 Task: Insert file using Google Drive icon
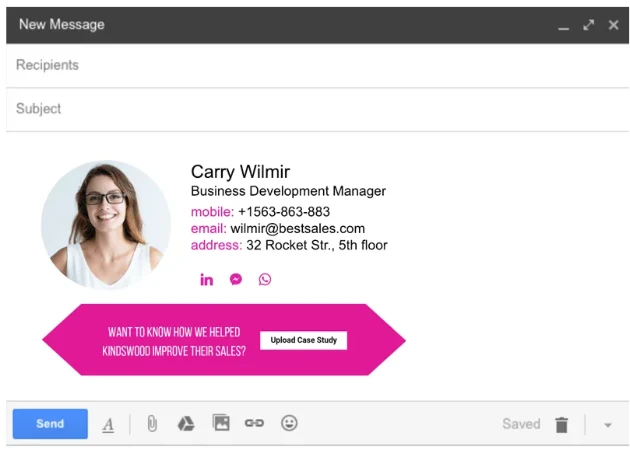(x=185, y=424)
